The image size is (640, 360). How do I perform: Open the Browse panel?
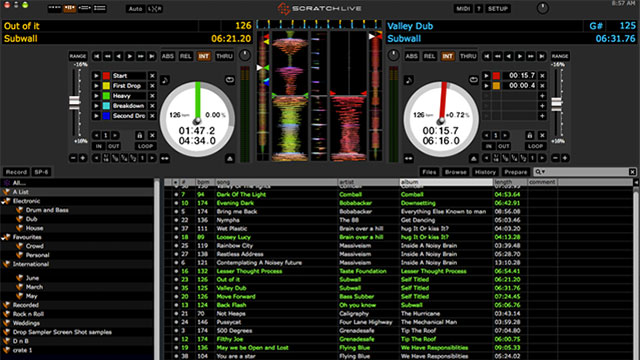pyautogui.click(x=456, y=172)
